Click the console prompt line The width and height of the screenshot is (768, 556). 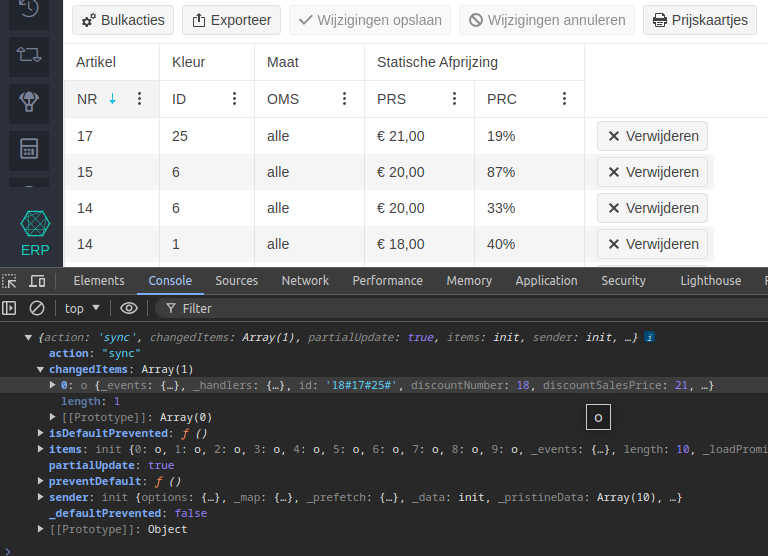(x=384, y=551)
